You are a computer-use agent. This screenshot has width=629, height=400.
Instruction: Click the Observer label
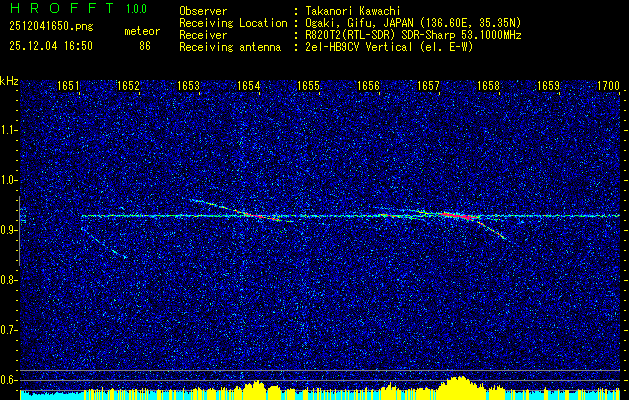[203, 11]
